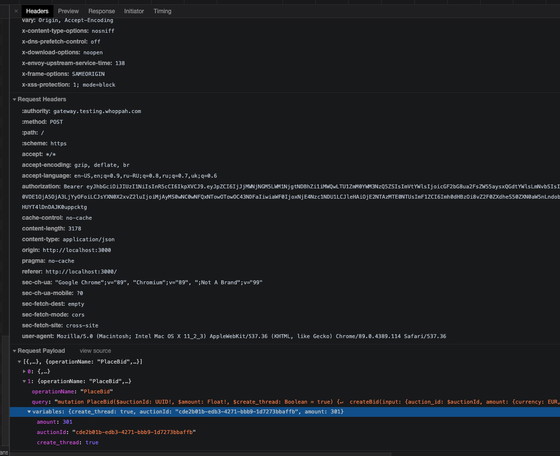Image resolution: width=560 pixels, height=456 pixels.
Task: Switch to the Initiator tab
Action: pos(134,11)
